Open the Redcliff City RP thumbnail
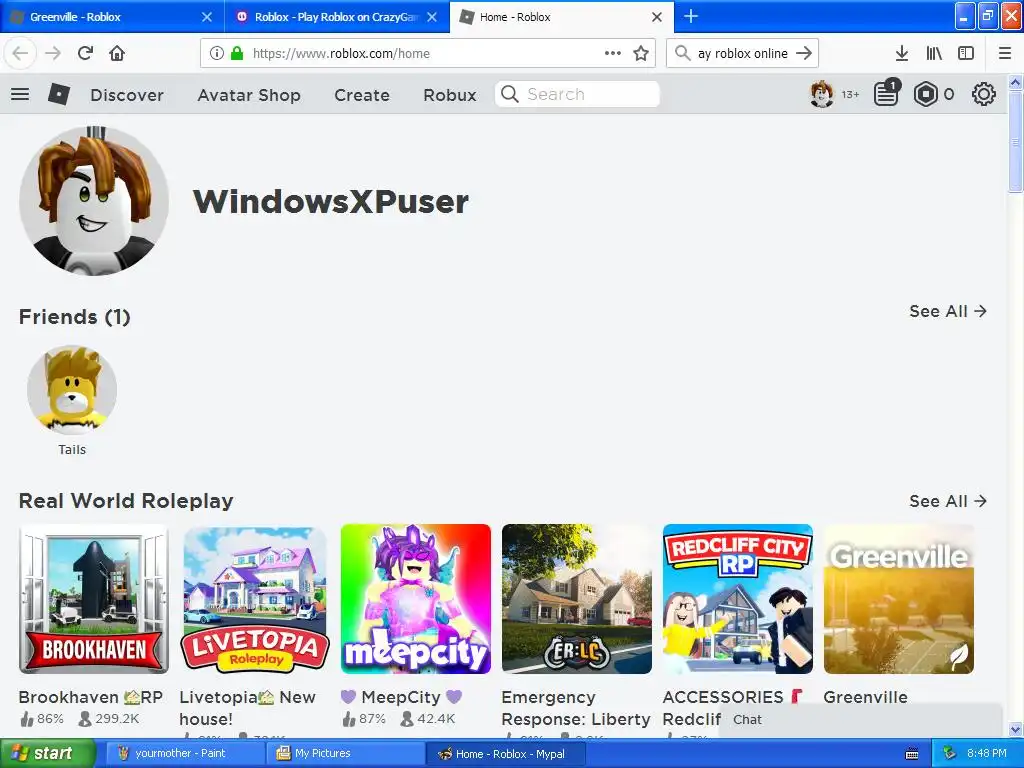 click(x=737, y=599)
